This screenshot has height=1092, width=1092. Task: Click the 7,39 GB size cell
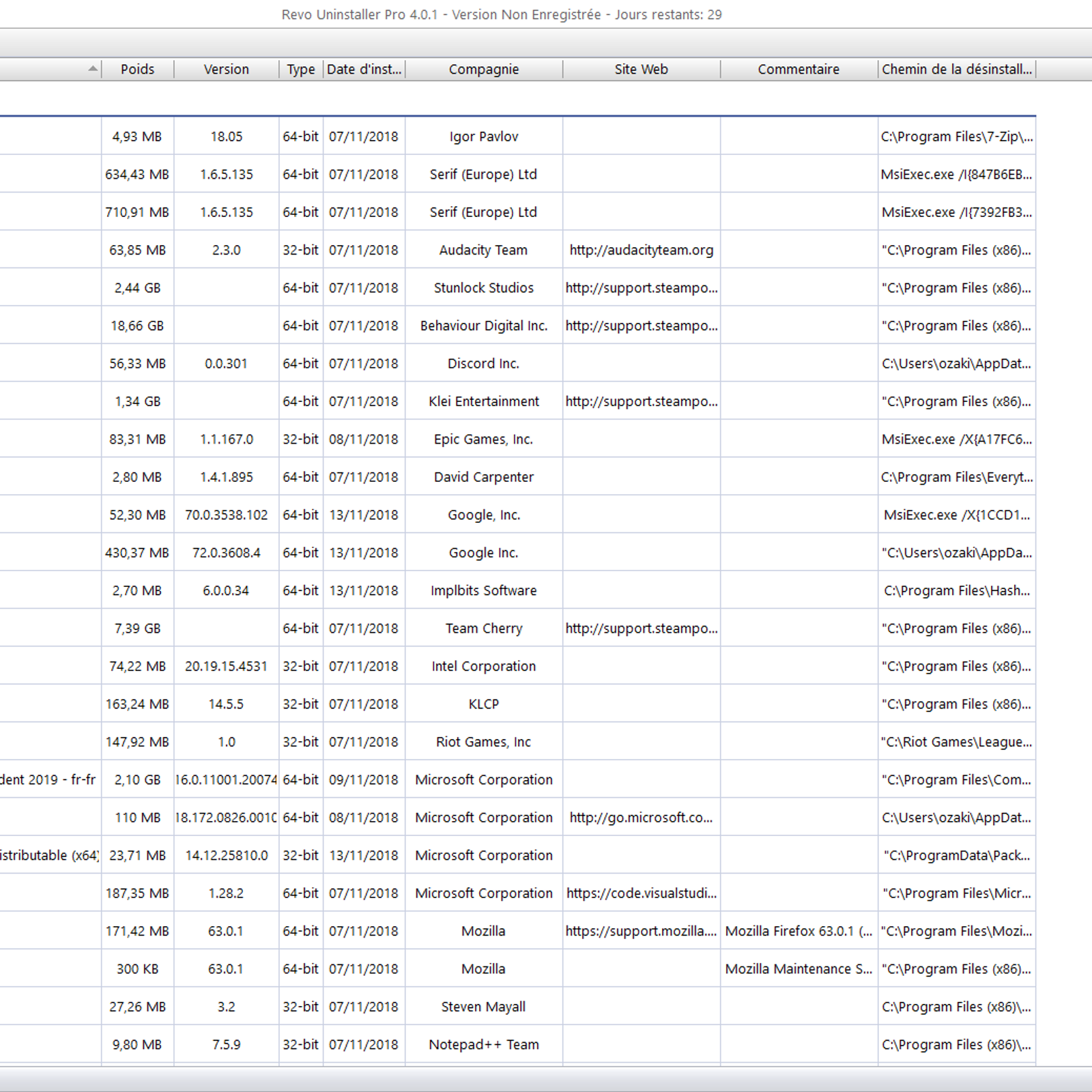point(137,629)
